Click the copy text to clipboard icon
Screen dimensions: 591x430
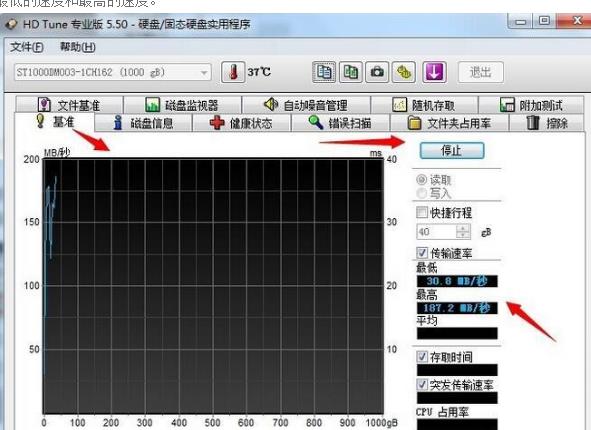[324, 72]
